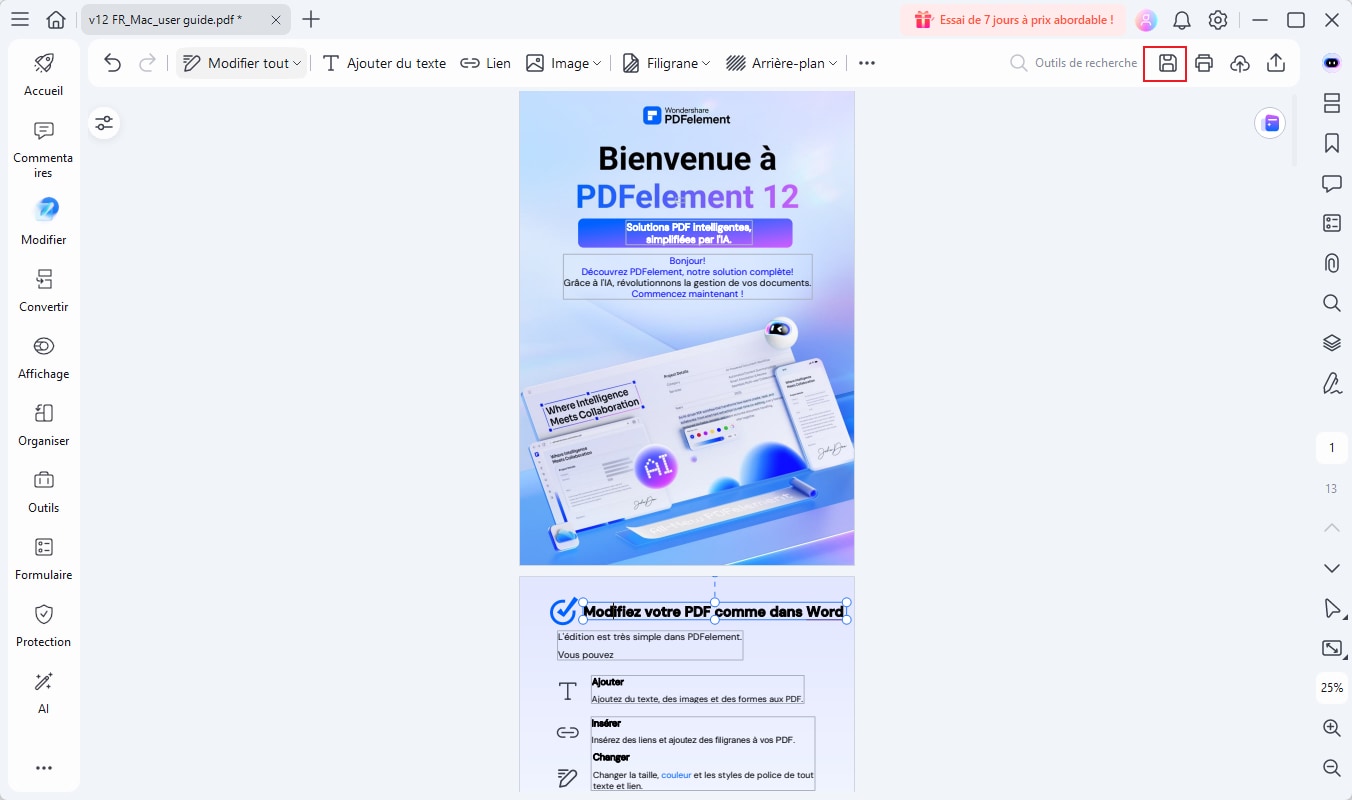1352x800 pixels.
Task: Click the floating purple AI note button
Action: tap(1270, 123)
